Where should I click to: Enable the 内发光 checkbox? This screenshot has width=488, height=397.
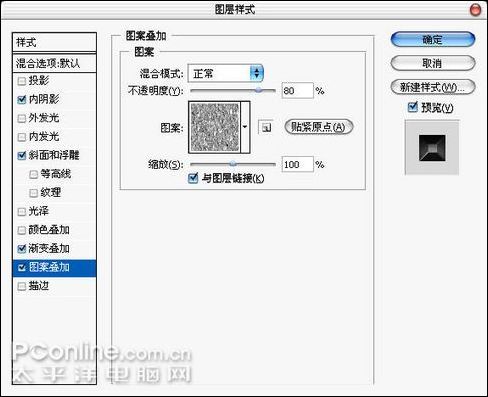pos(21,137)
